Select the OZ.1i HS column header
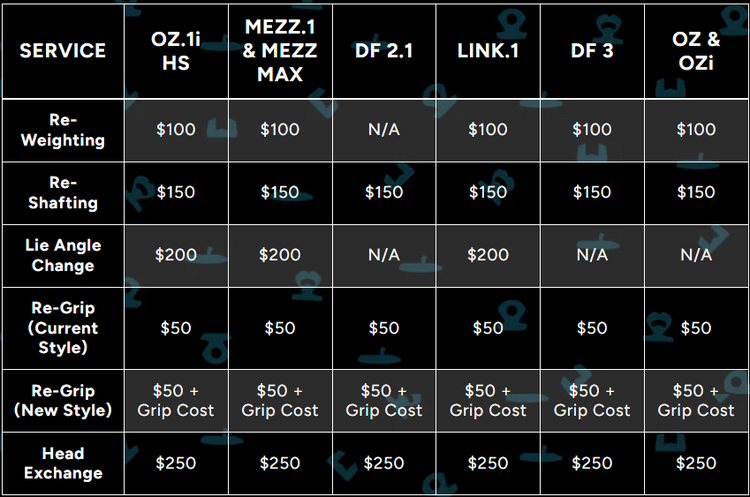The image size is (750, 497). coord(176,50)
